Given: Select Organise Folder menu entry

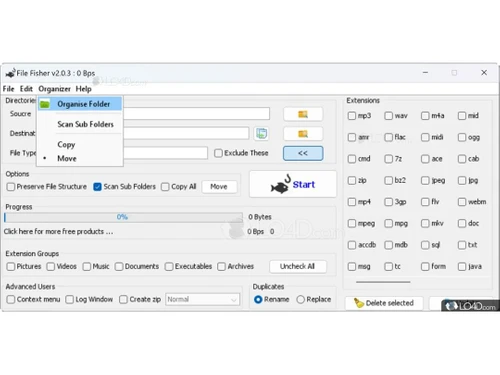Looking at the screenshot, I should [x=80, y=104].
